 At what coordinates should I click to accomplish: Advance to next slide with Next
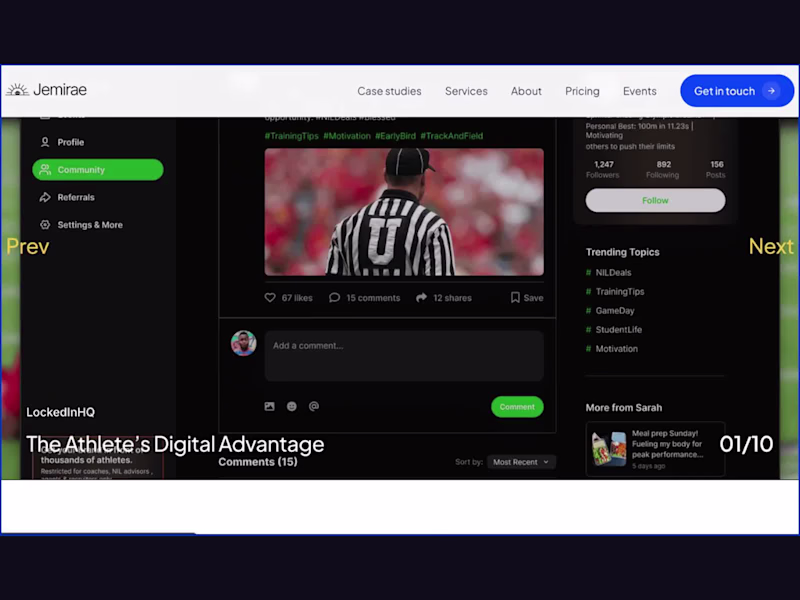click(x=771, y=246)
